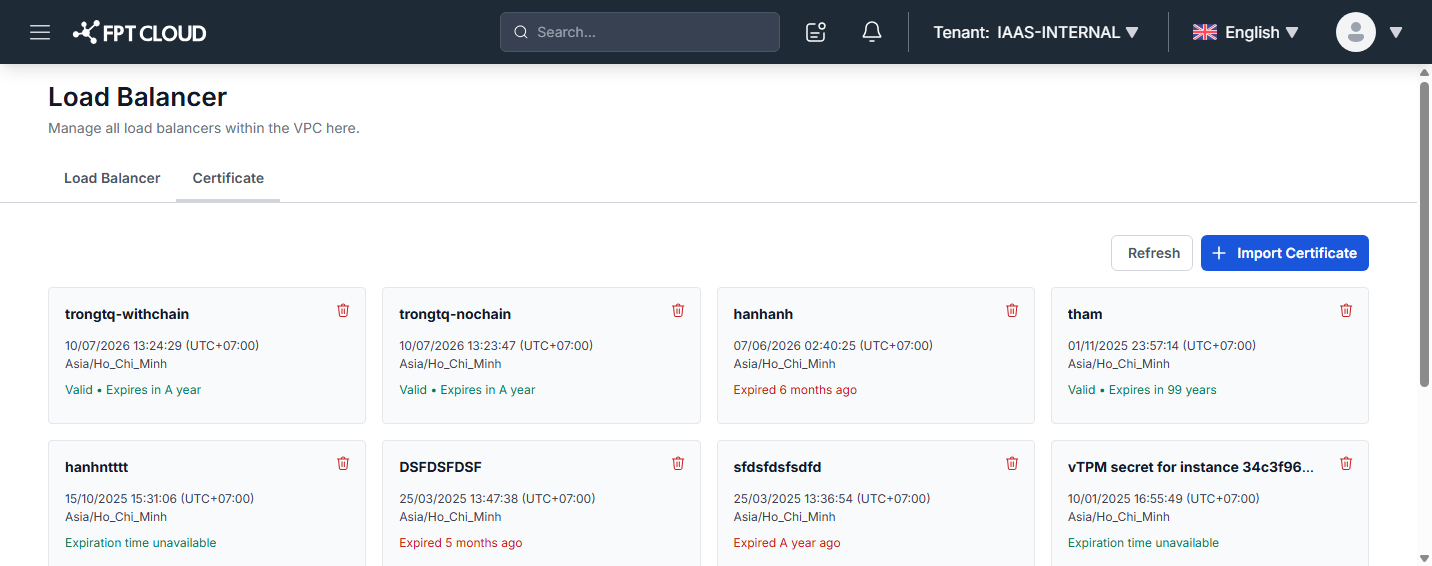Viewport: 1432px width, 566px height.
Task: Delete the hanhntttt certificate
Action: click(343, 463)
